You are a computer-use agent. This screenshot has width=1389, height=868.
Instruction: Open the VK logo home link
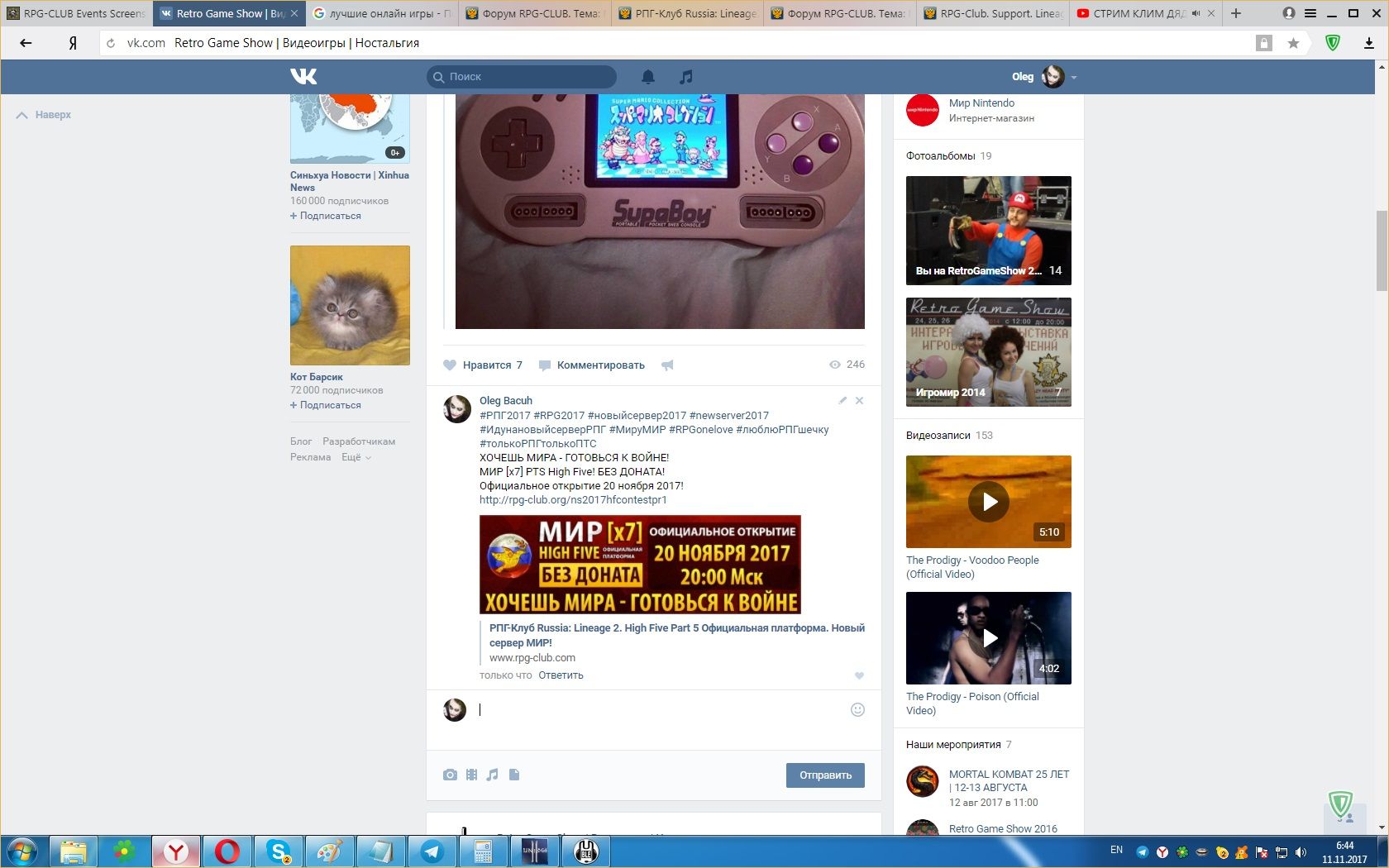tap(303, 76)
